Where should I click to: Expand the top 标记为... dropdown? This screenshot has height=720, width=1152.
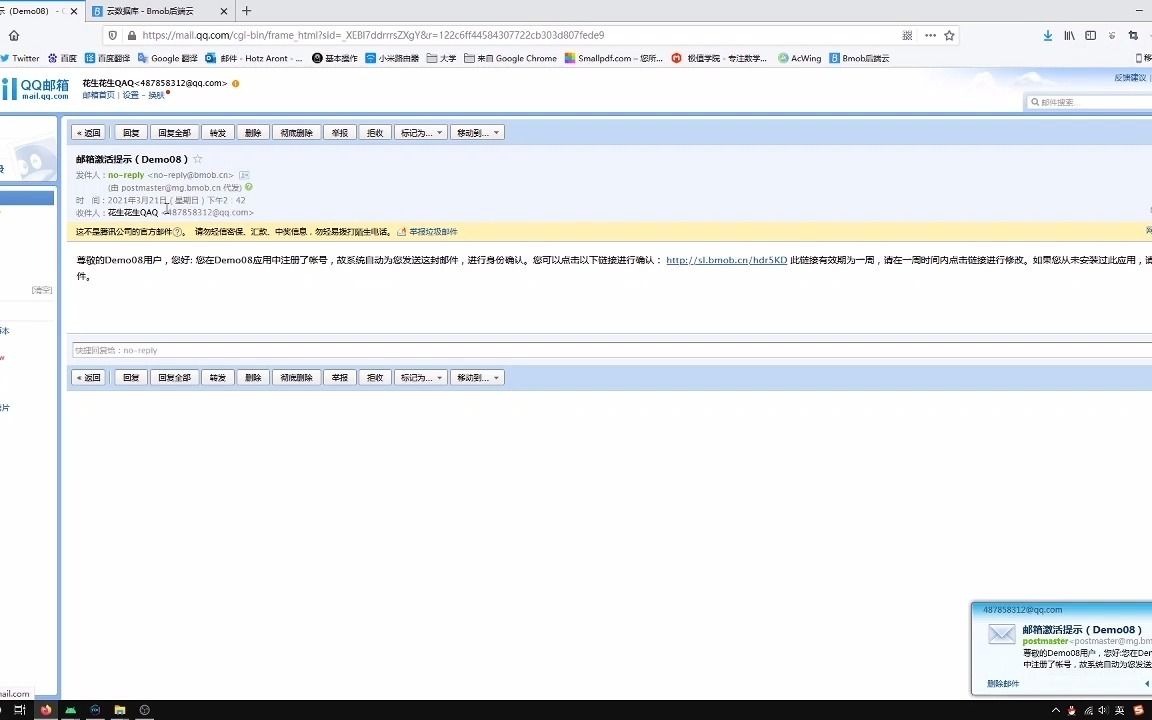421,133
